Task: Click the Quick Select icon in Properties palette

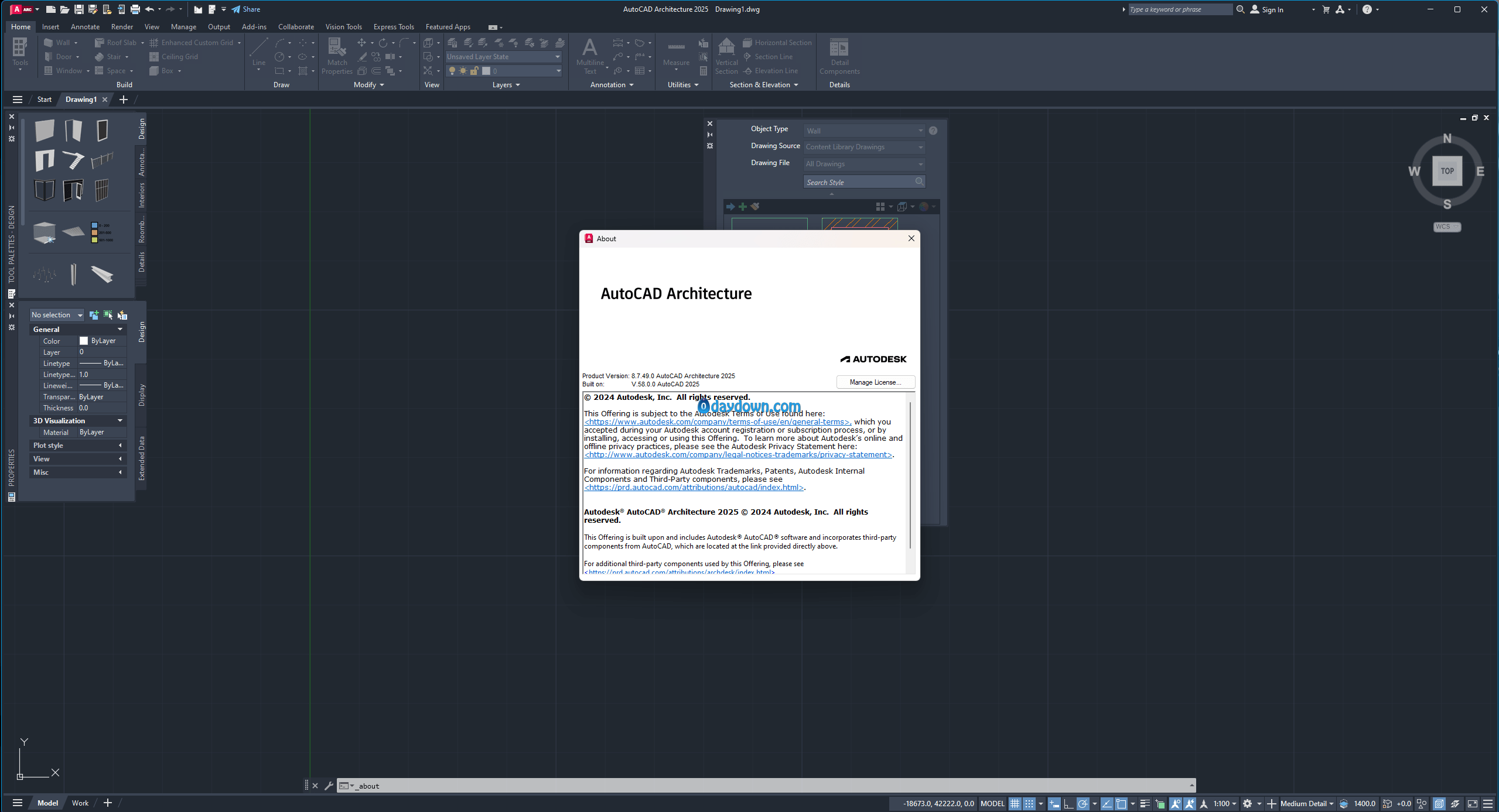Action: [x=122, y=315]
